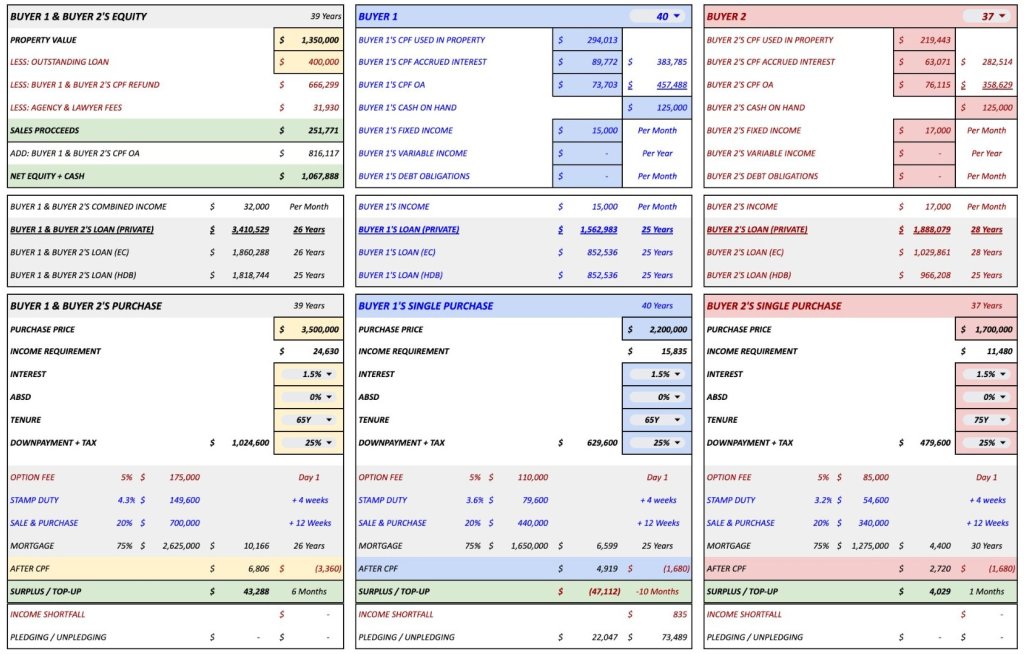
Task: Select Buyer 2 purchase price cell 1,700,000
Action: pos(986,329)
